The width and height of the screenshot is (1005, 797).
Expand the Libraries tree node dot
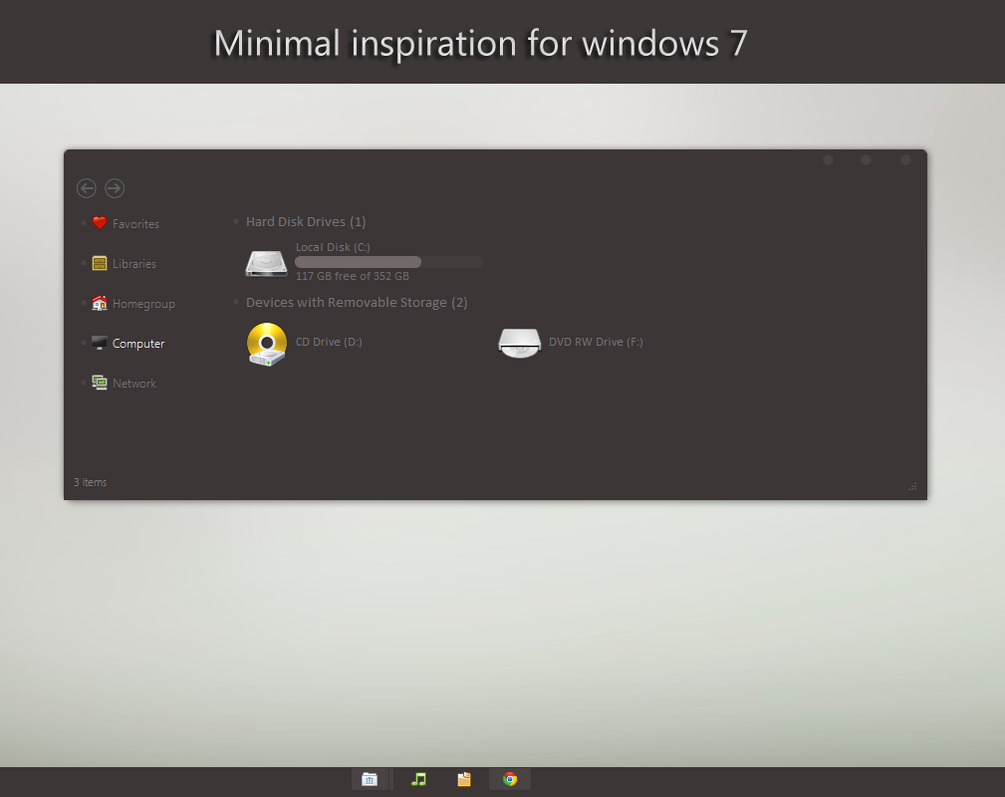pyautogui.click(x=83, y=263)
